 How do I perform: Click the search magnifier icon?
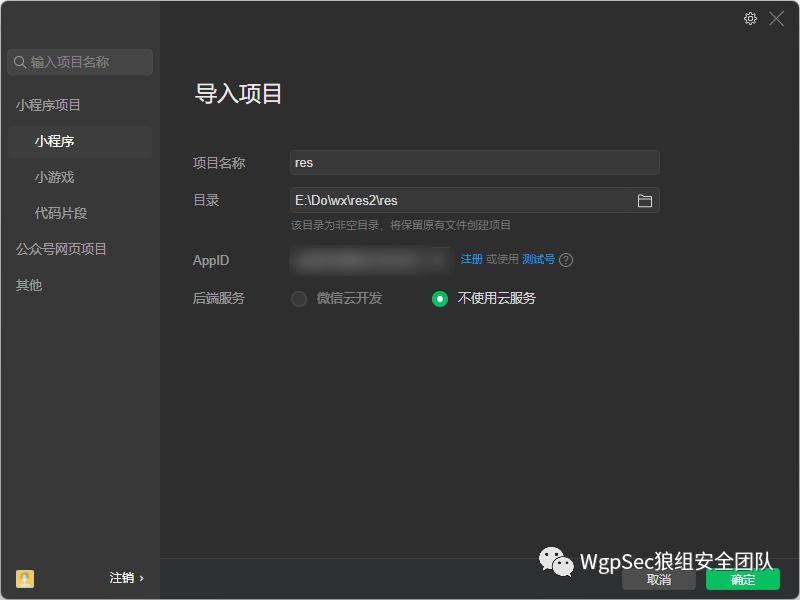click(x=20, y=62)
